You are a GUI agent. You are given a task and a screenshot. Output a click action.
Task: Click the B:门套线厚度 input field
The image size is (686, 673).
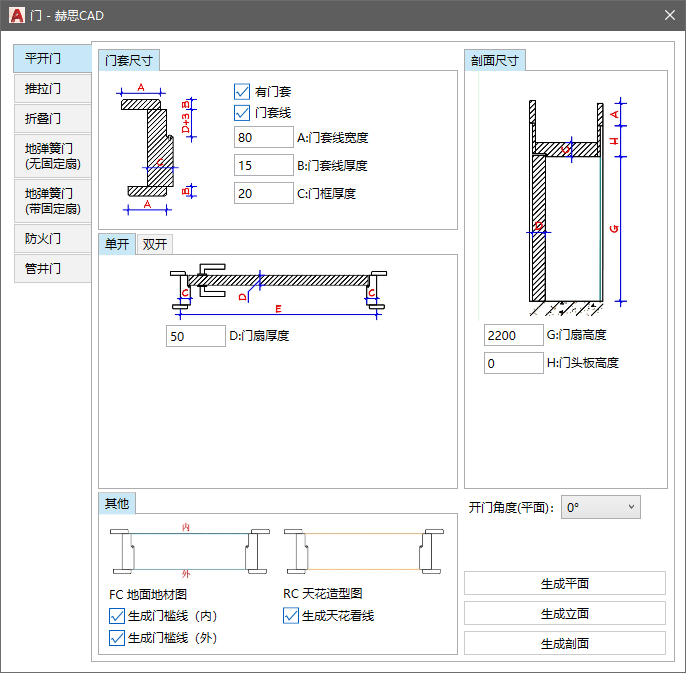(264, 165)
